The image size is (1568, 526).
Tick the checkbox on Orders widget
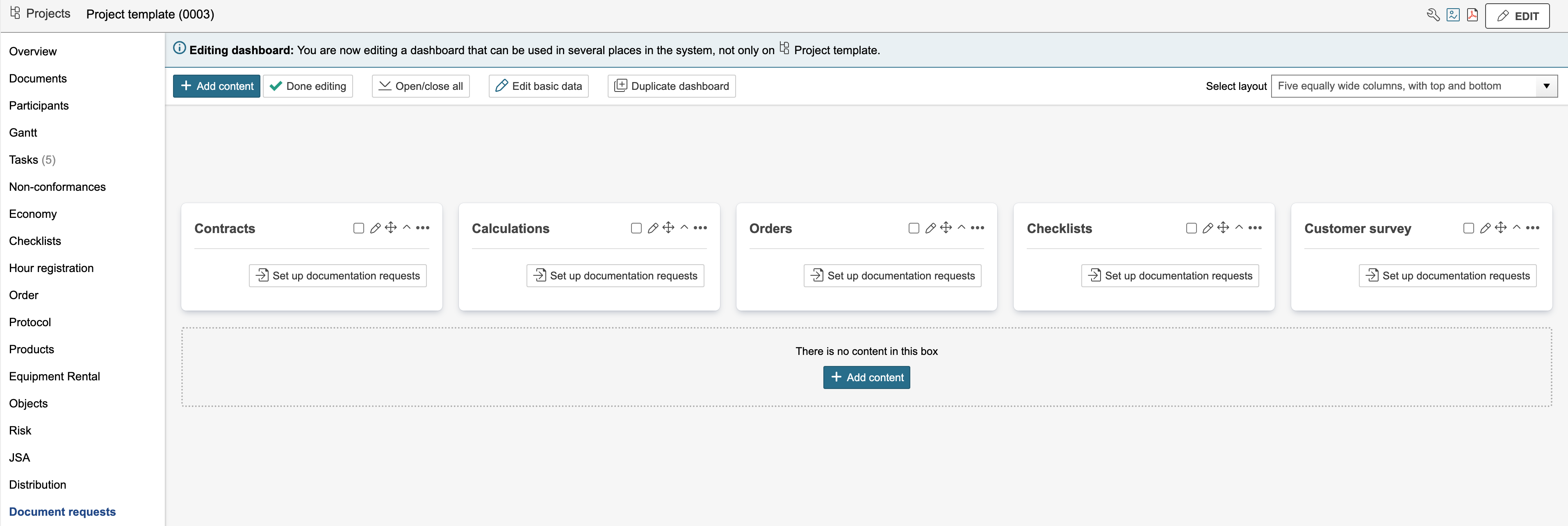pyautogui.click(x=914, y=228)
